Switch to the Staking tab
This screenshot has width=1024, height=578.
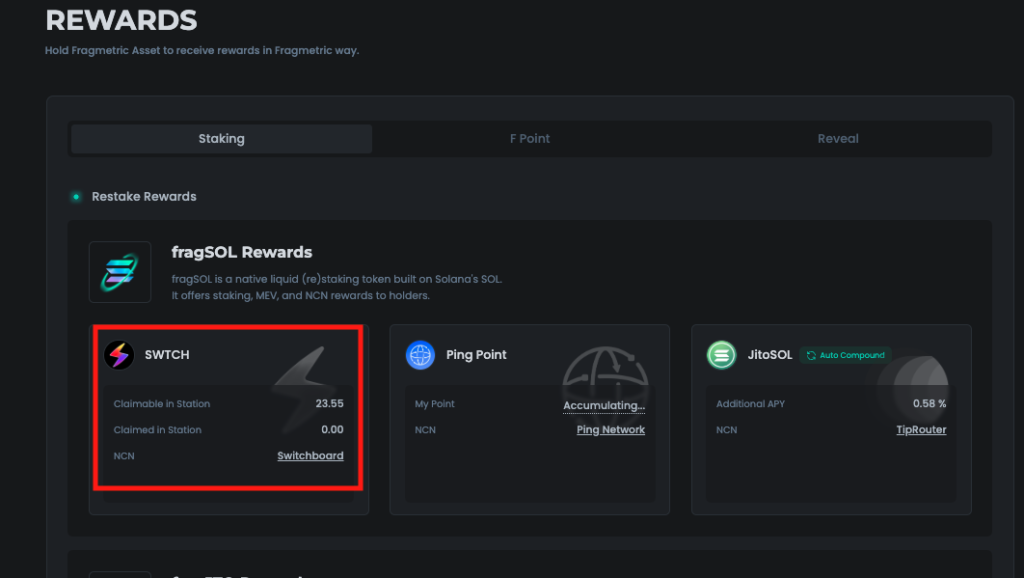221,138
